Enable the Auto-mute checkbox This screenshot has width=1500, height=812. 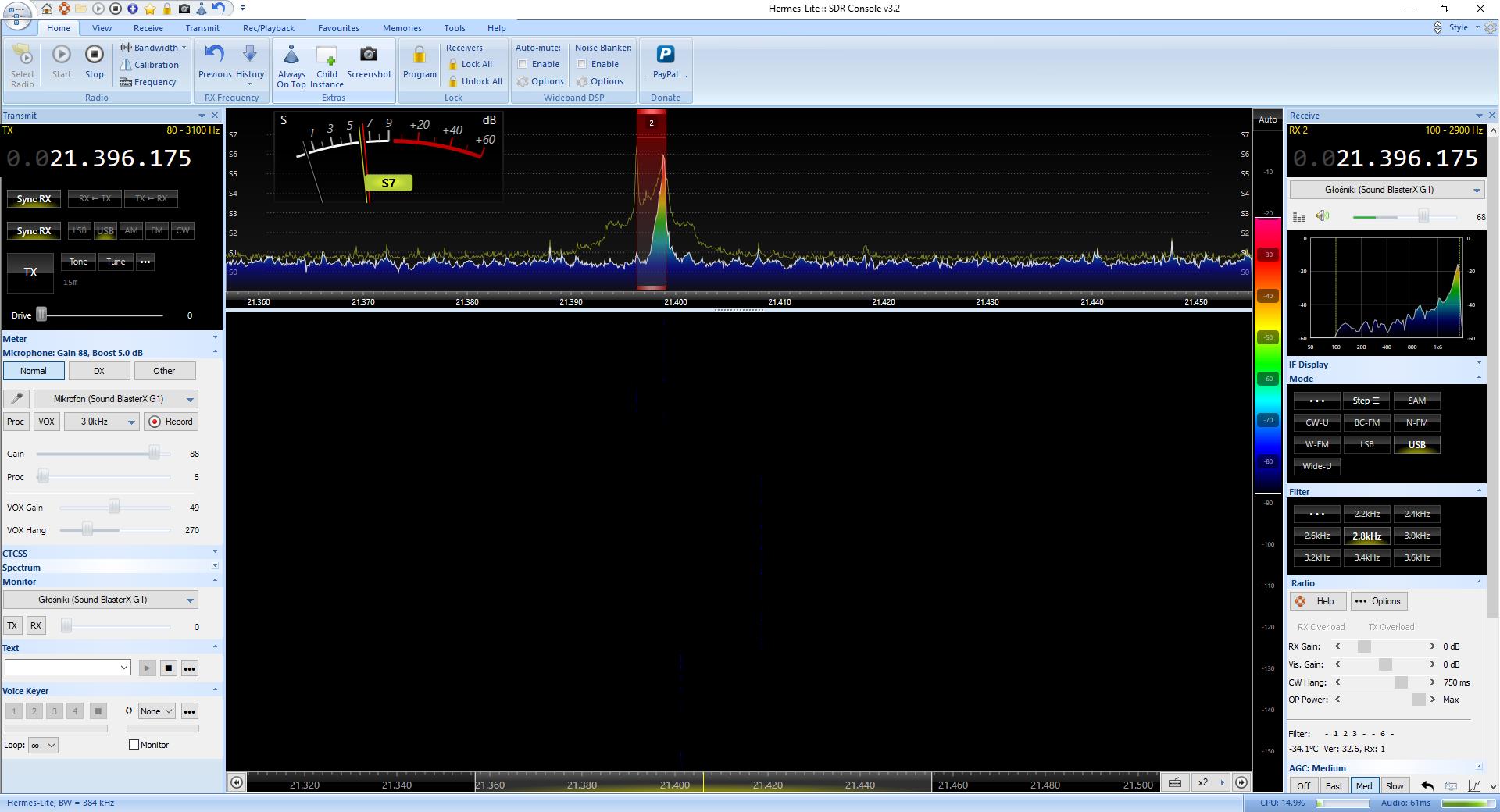[x=523, y=64]
